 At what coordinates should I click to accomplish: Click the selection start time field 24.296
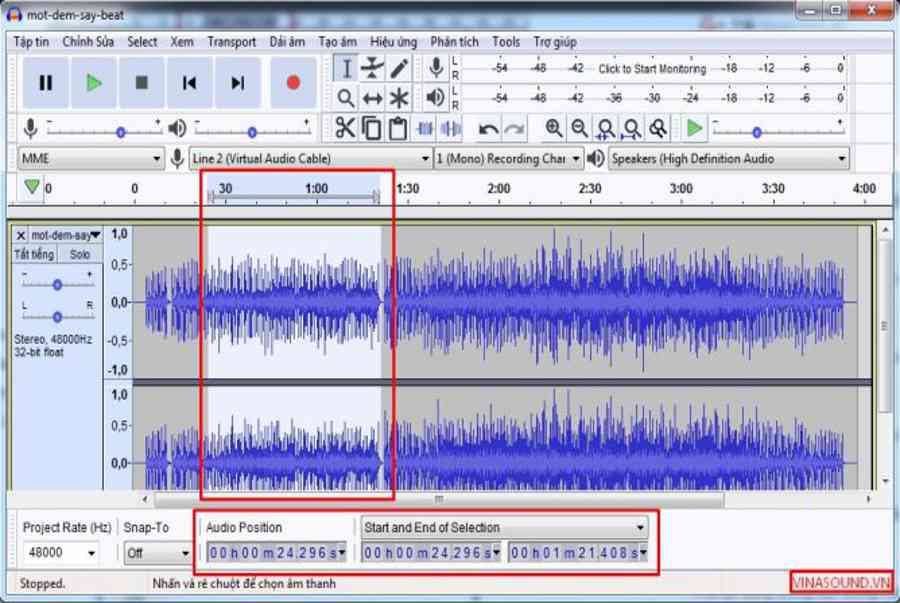[x=431, y=553]
